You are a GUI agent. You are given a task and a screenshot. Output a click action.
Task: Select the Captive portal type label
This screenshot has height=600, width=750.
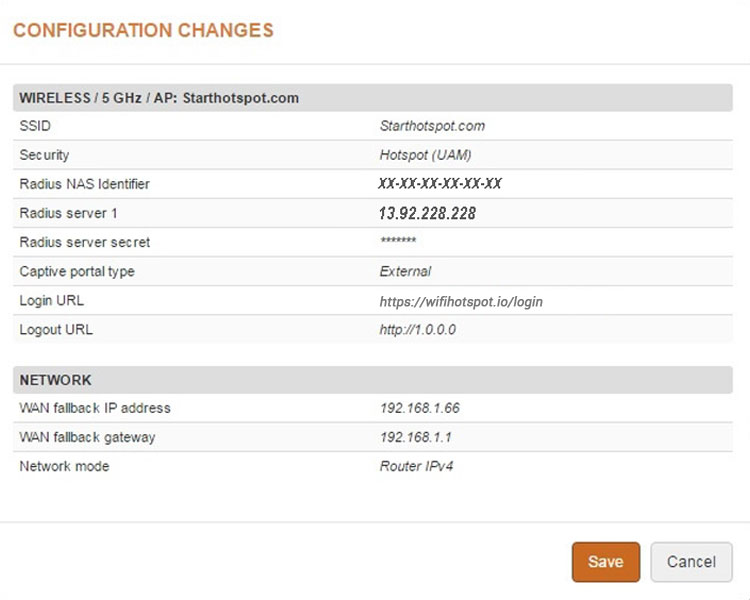[x=77, y=271]
